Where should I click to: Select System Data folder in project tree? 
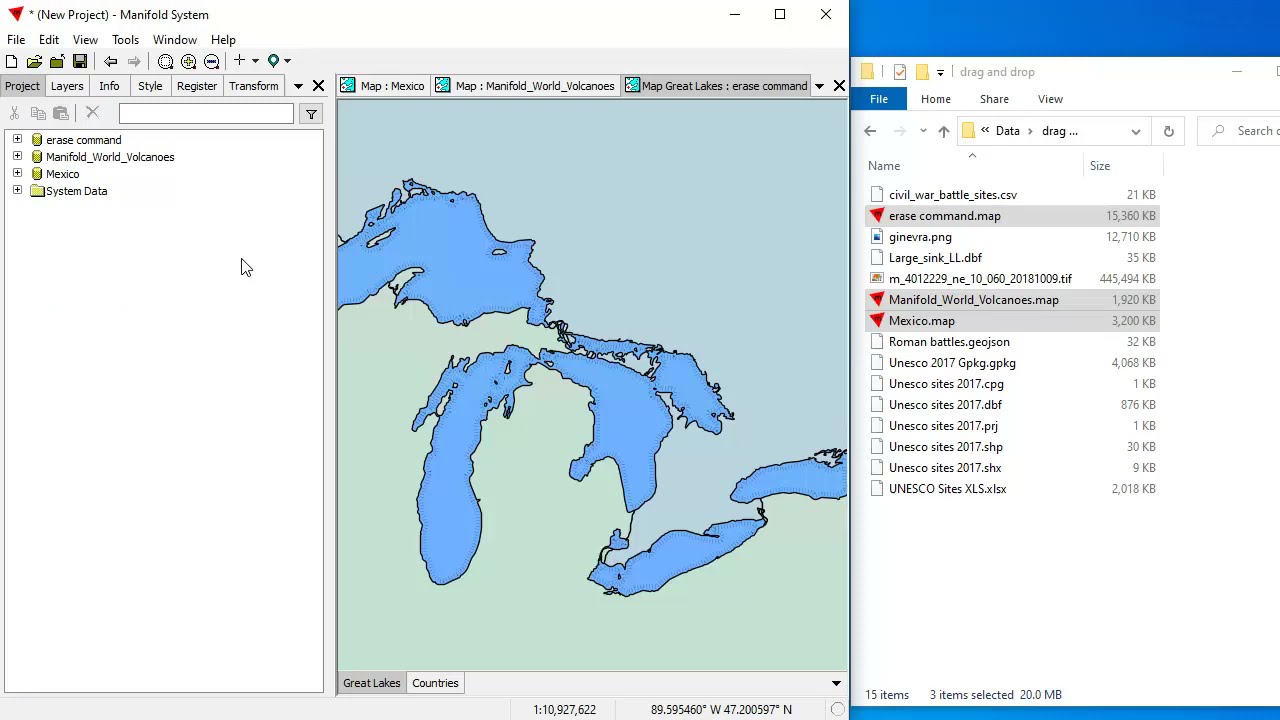pyautogui.click(x=76, y=191)
